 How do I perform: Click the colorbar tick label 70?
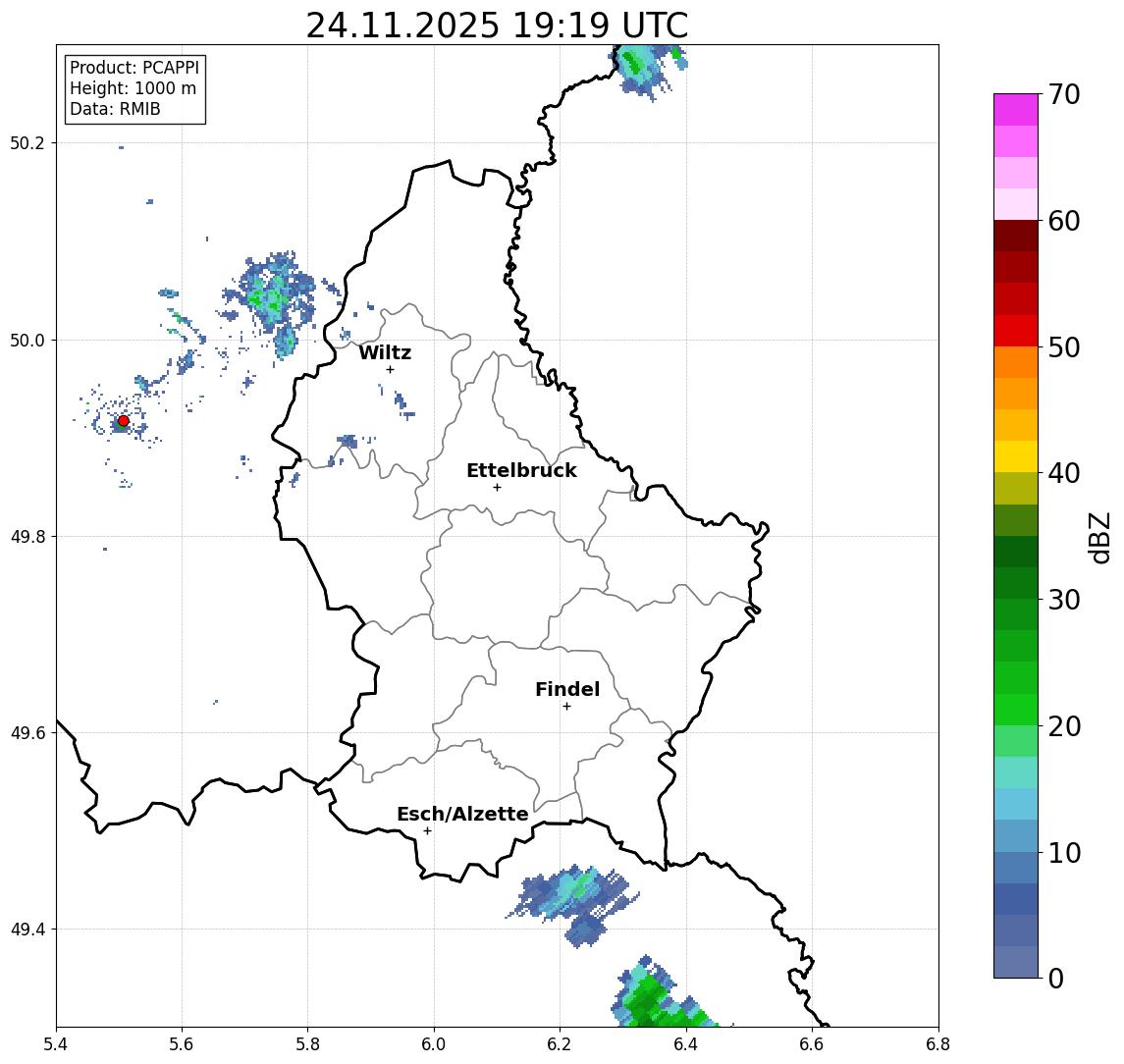[x=1064, y=94]
